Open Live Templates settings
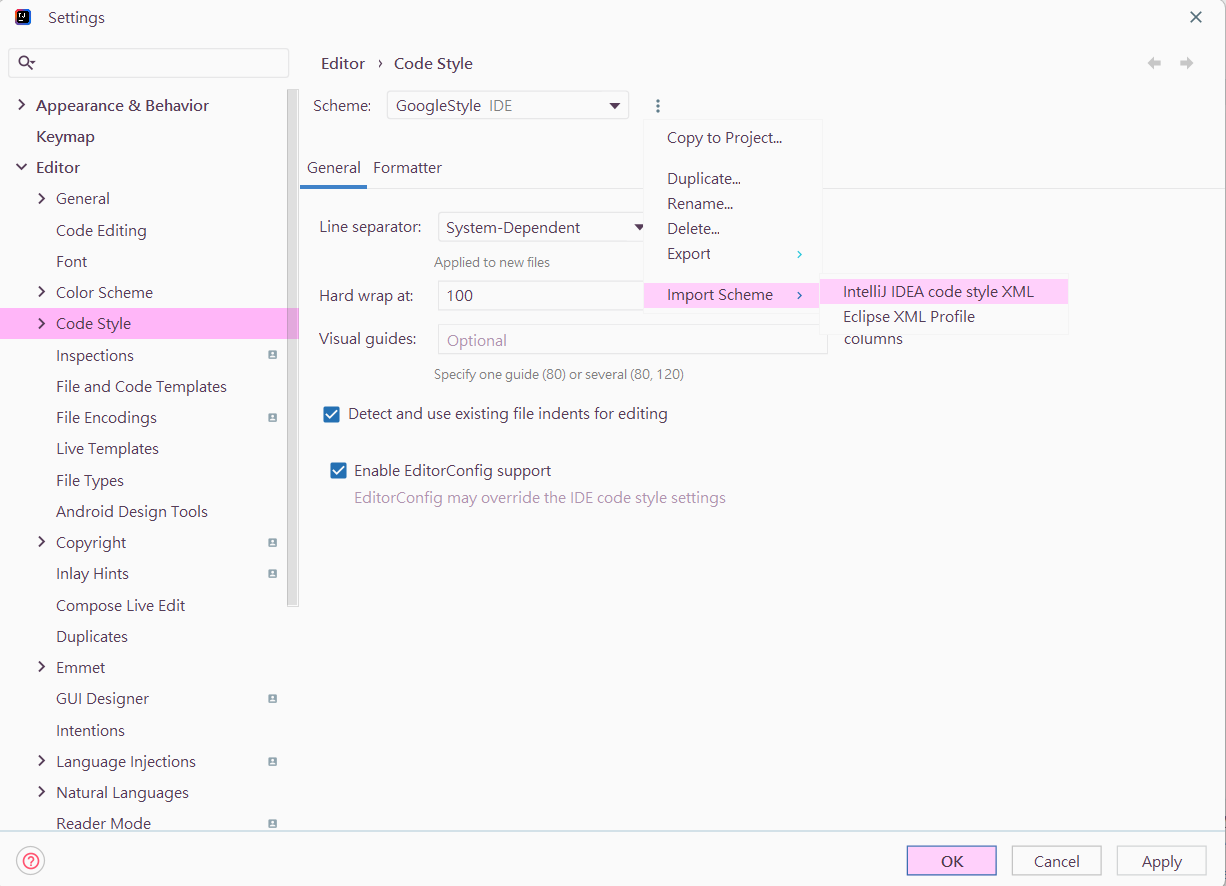The width and height of the screenshot is (1226, 886). click(107, 448)
